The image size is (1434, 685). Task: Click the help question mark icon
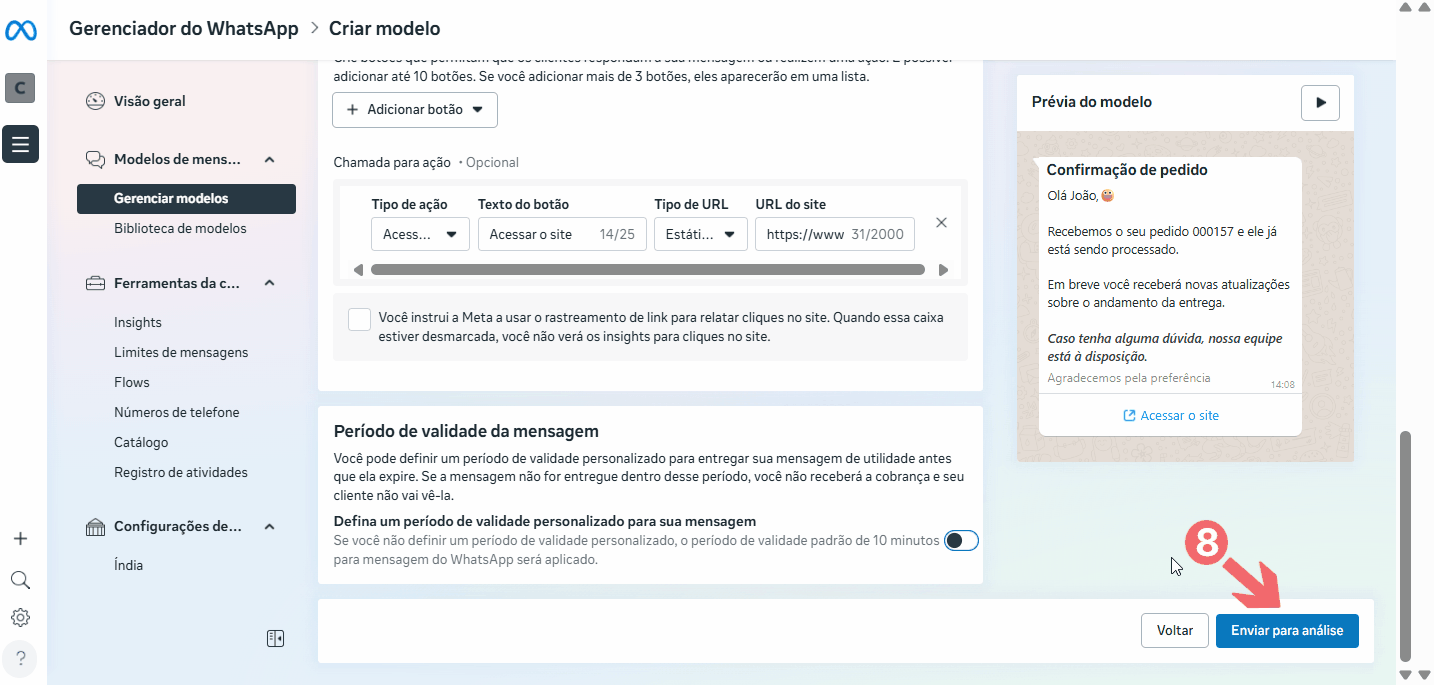point(20,658)
